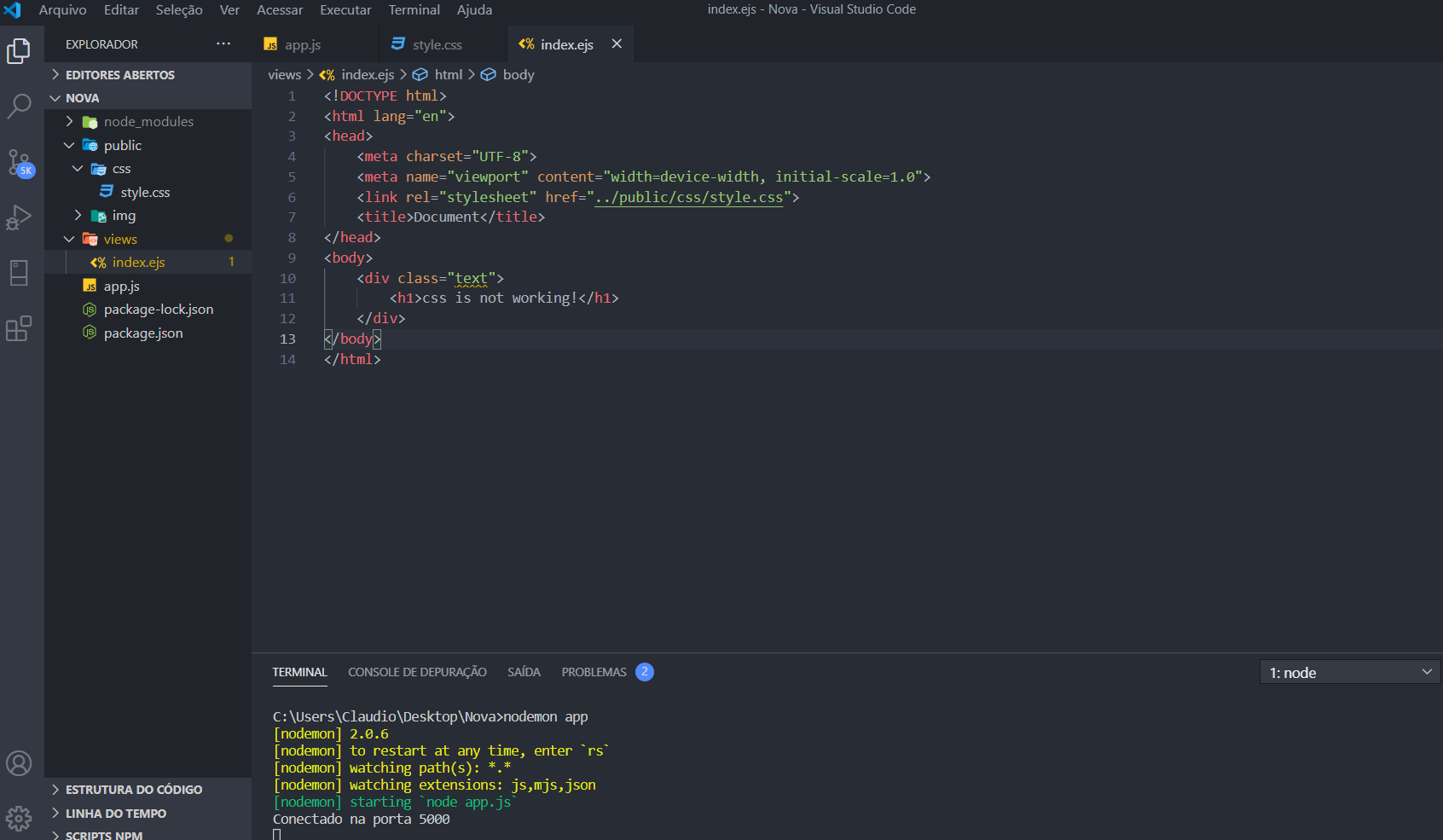Expand ESTRUTURA DO CÓDIGO section

pos(148,790)
